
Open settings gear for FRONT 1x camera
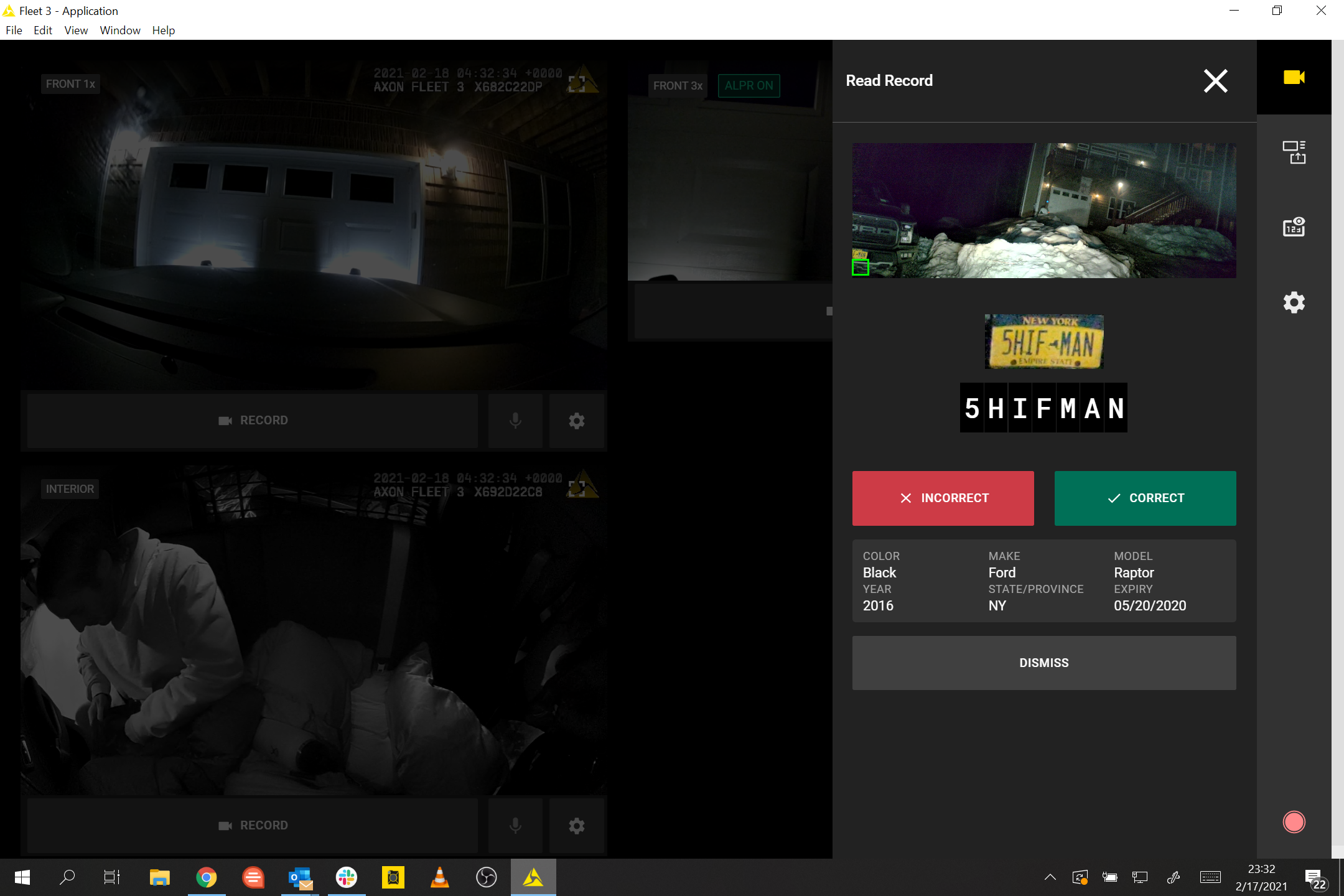pyautogui.click(x=577, y=421)
